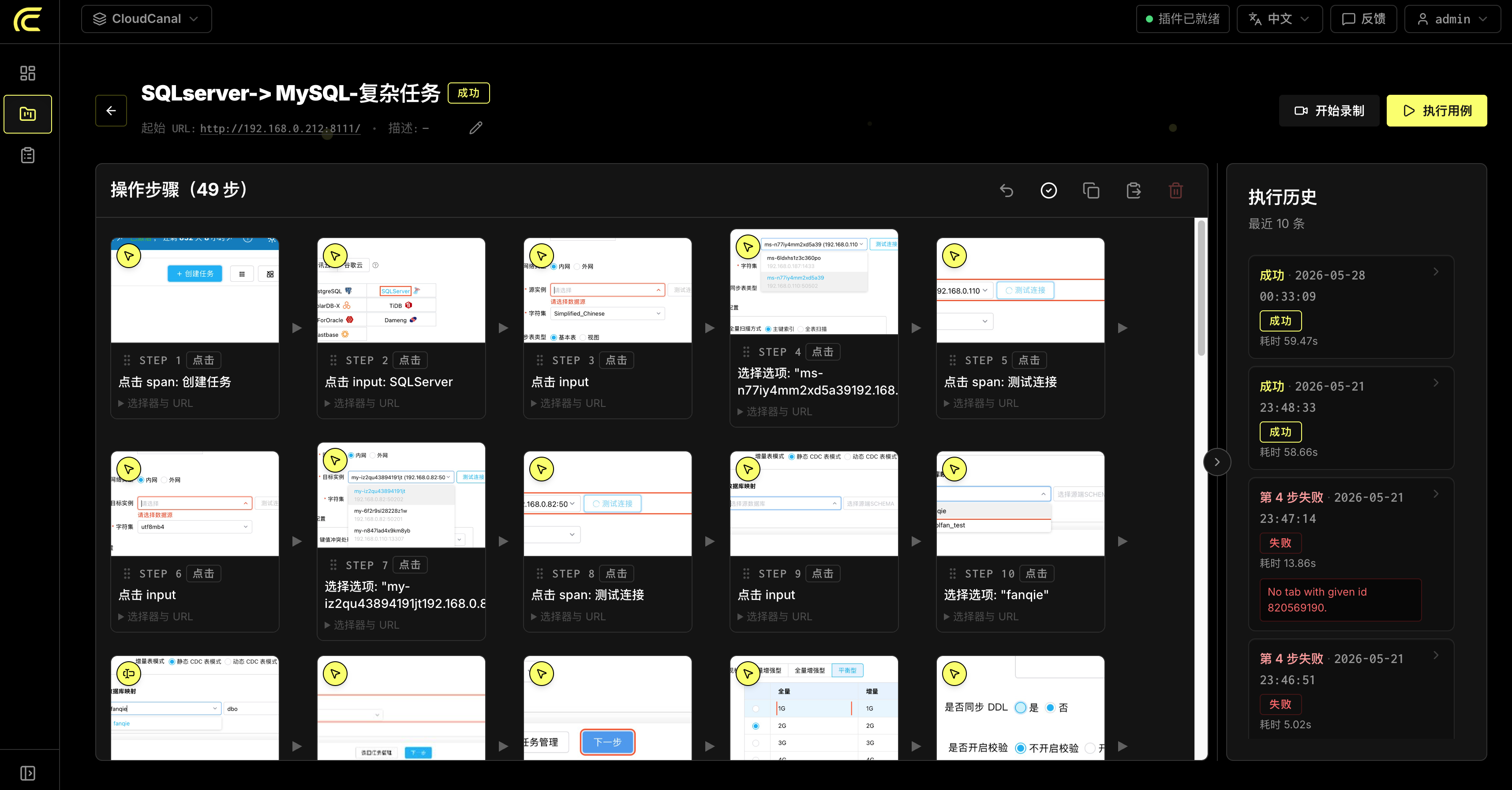This screenshot has height=790, width=1512.
Task: Grab the drag handle of STEP 7
Action: pyautogui.click(x=333, y=565)
